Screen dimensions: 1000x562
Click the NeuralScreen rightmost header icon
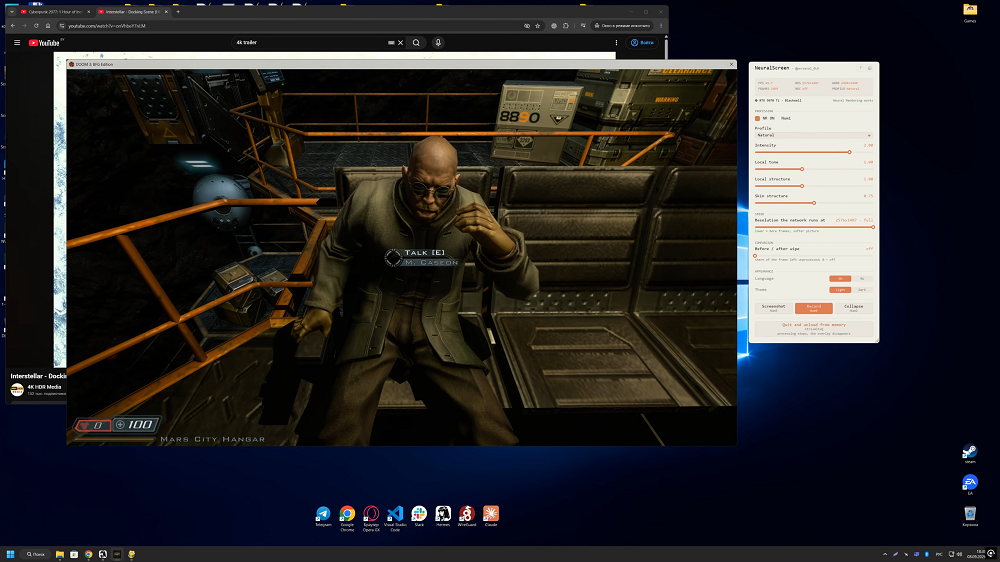click(x=870, y=68)
